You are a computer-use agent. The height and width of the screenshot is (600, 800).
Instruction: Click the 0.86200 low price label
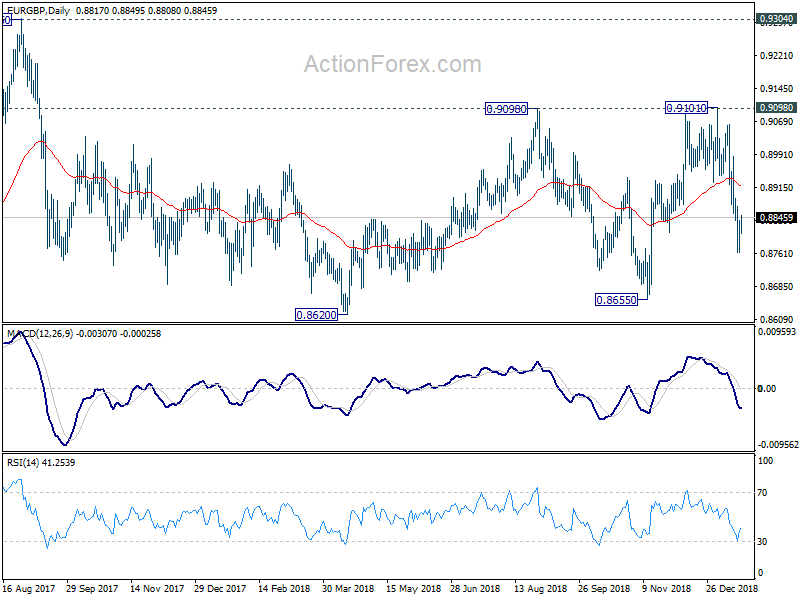[316, 315]
